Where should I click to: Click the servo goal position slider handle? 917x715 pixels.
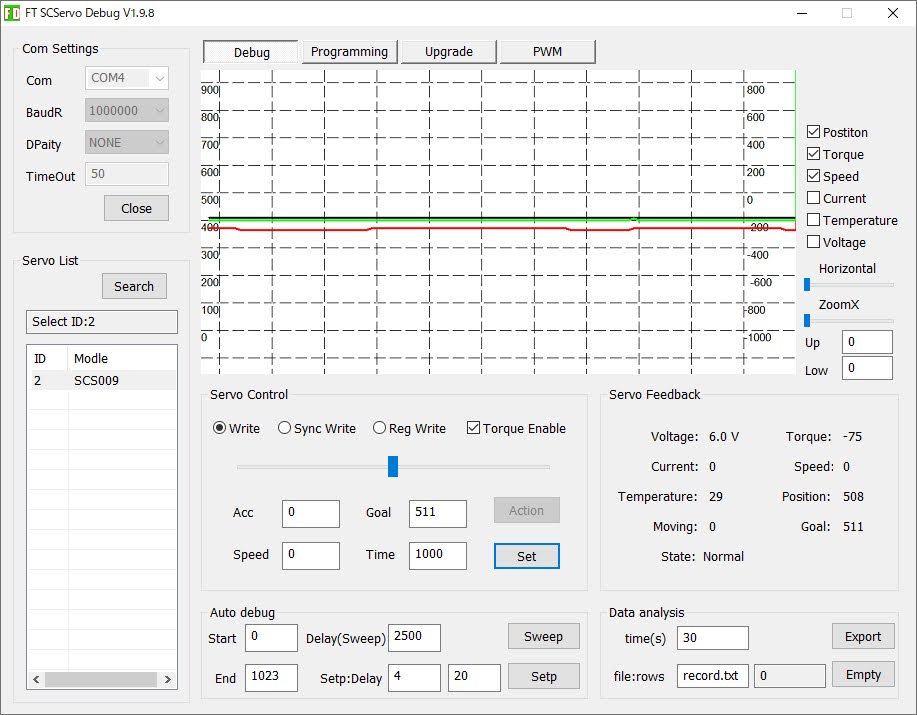393,467
